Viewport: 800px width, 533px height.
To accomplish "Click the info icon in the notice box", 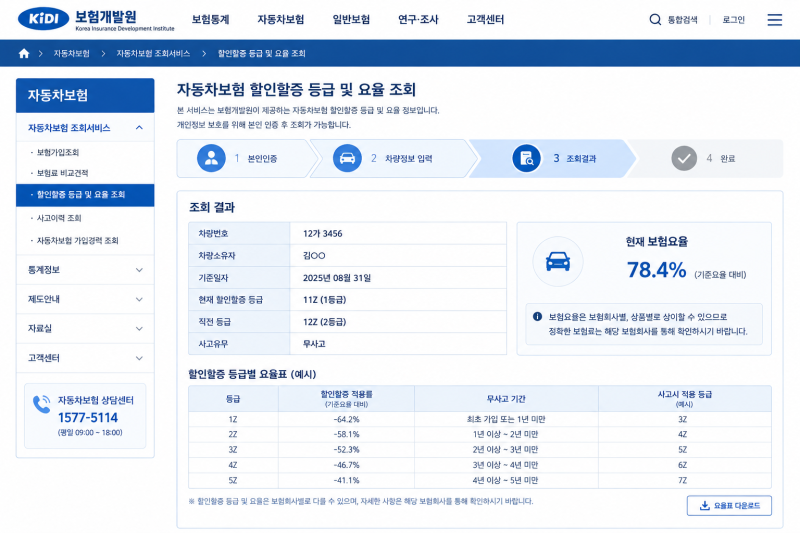I will pyautogui.click(x=537, y=316).
